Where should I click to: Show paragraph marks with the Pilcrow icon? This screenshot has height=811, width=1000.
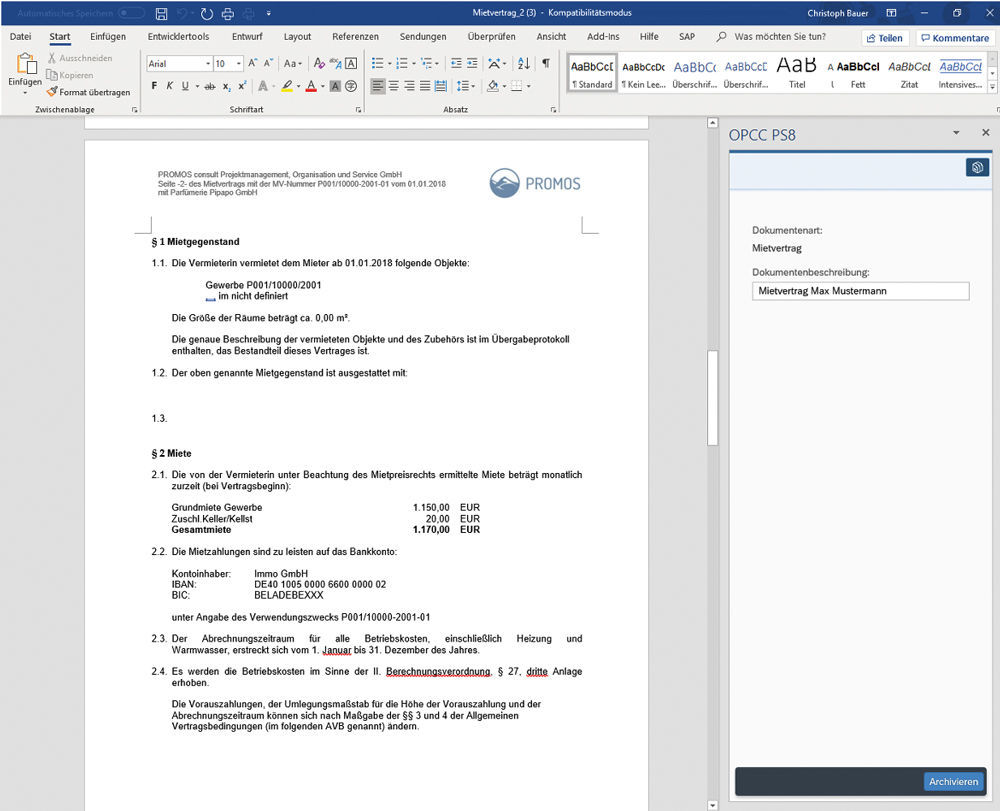pos(546,63)
